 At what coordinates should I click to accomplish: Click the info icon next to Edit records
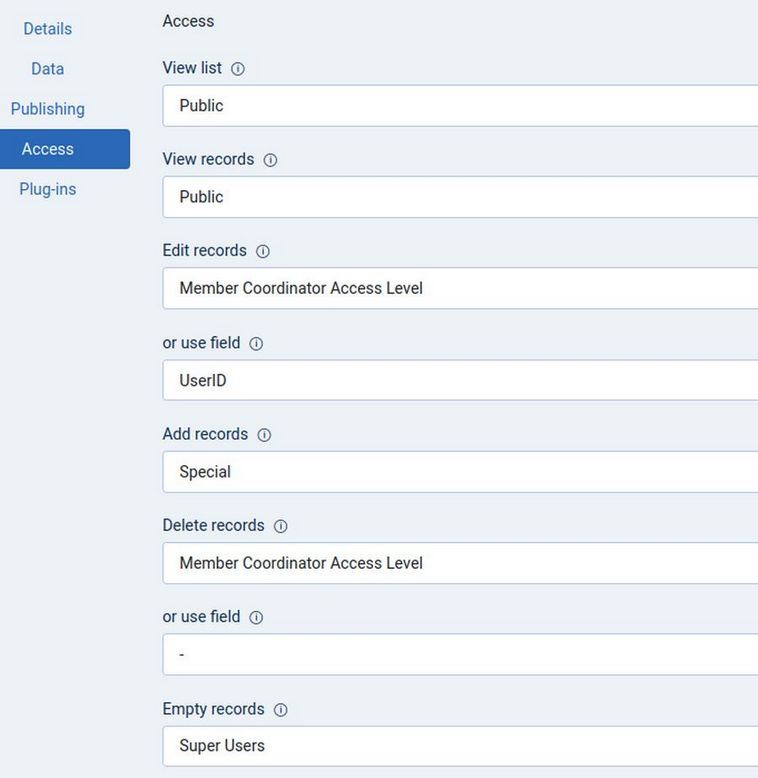[x=263, y=252]
